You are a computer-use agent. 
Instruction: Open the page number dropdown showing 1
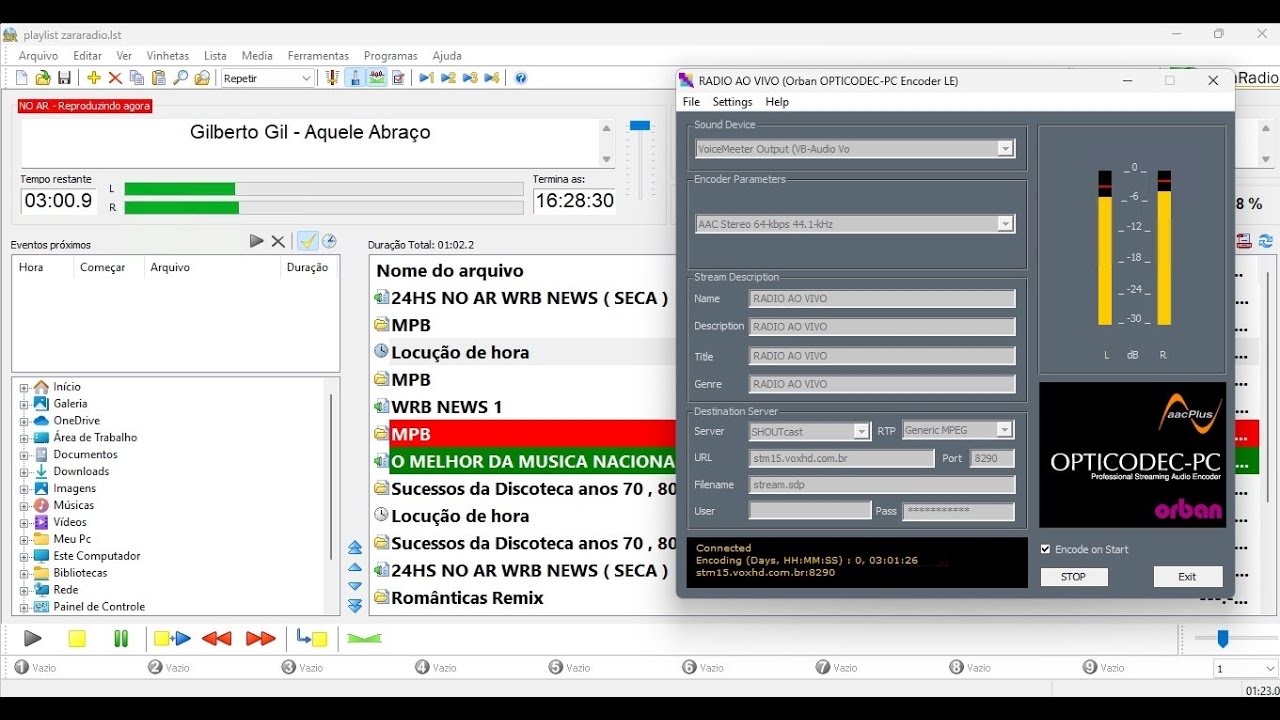(x=1245, y=668)
